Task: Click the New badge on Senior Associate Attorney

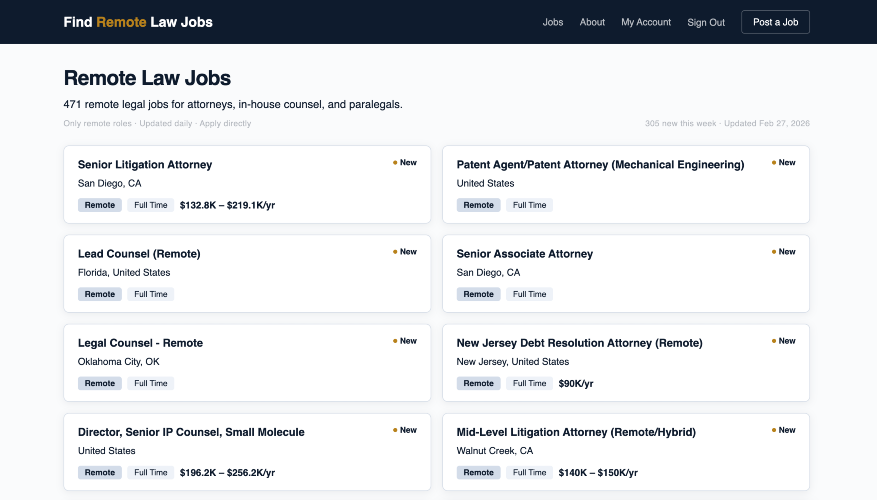Action: (784, 252)
